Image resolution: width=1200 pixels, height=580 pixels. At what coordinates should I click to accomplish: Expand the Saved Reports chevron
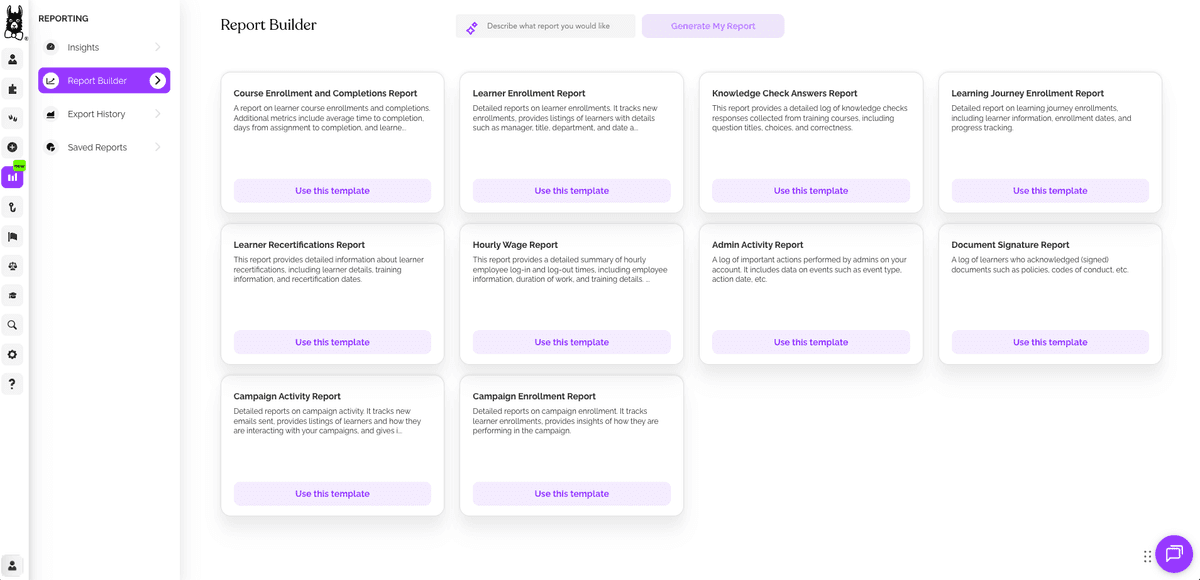tap(157, 147)
